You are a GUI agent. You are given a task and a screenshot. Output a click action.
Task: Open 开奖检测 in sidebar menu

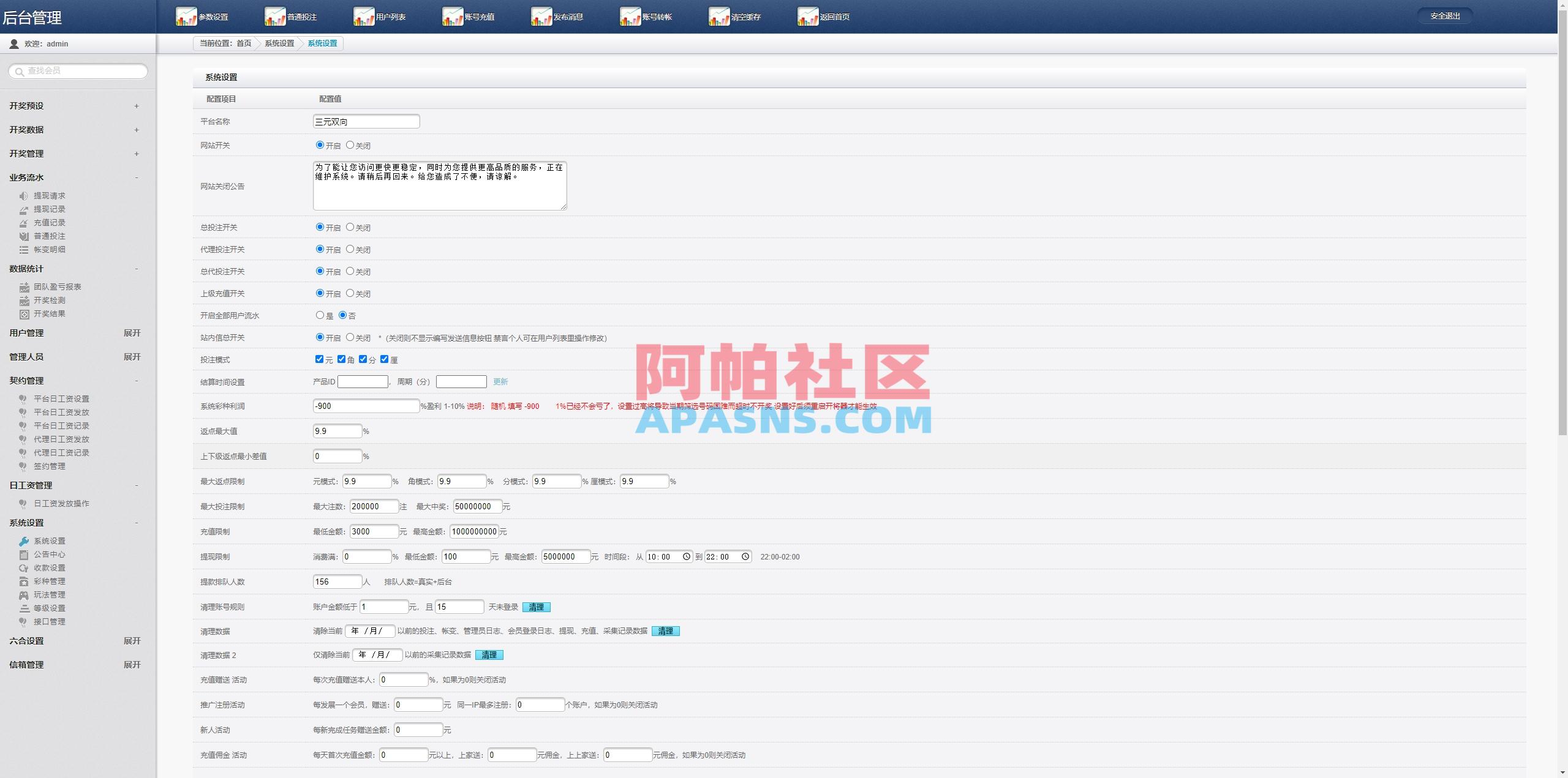point(50,301)
